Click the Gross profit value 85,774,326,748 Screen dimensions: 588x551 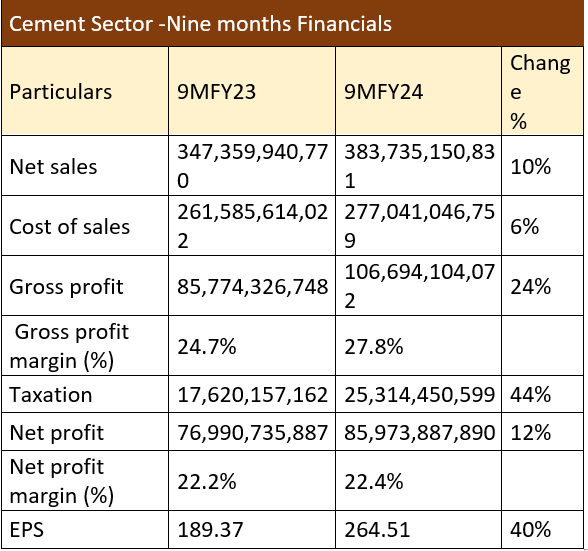[252, 286]
